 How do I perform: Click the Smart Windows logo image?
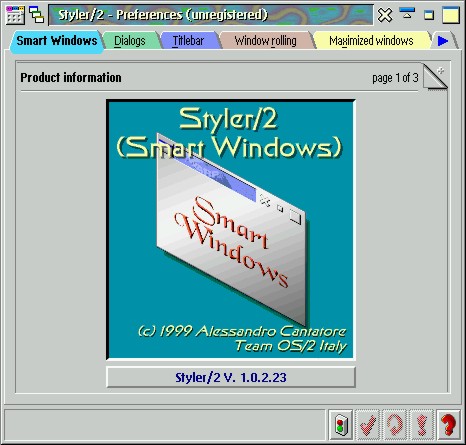coord(231,229)
